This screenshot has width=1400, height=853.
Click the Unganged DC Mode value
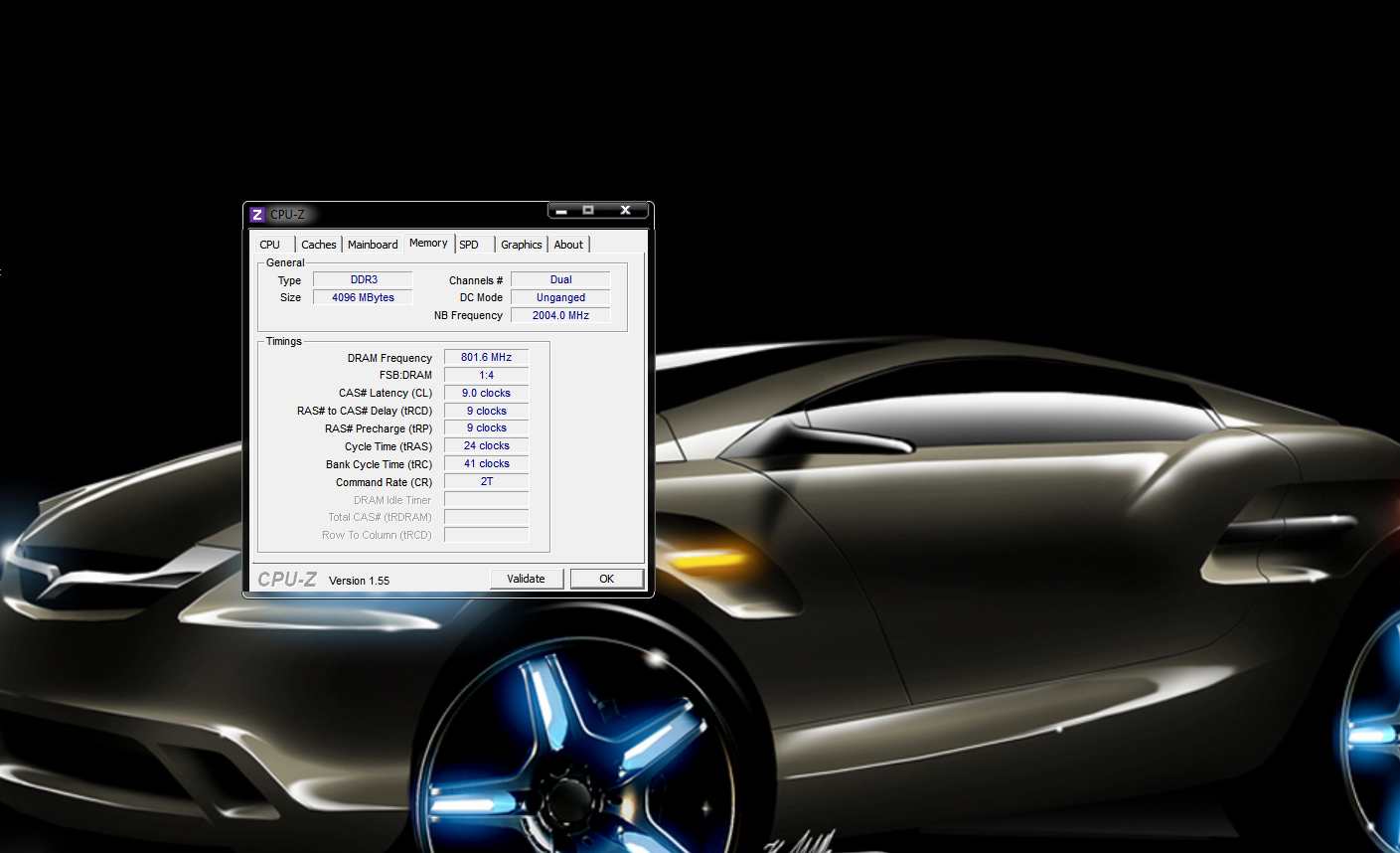pos(560,298)
